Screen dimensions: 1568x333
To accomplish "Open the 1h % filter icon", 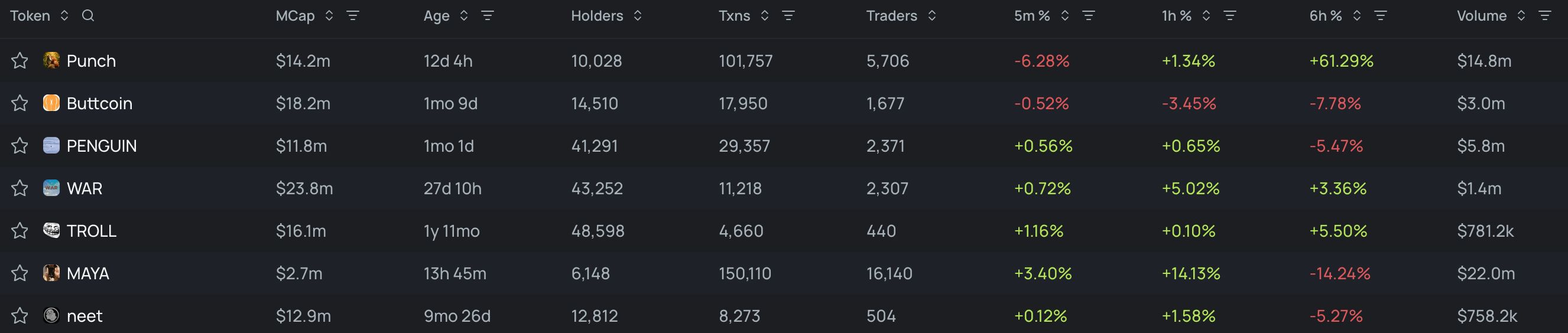I will click(1229, 16).
